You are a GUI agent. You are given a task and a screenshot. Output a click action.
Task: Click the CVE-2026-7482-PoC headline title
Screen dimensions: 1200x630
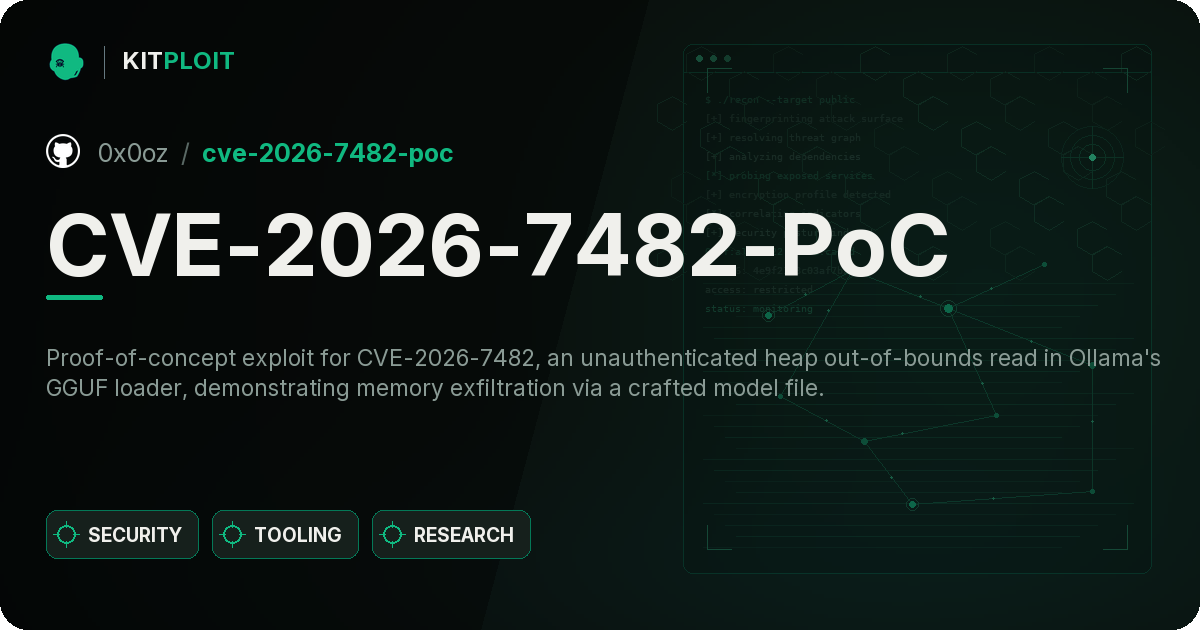click(497, 245)
